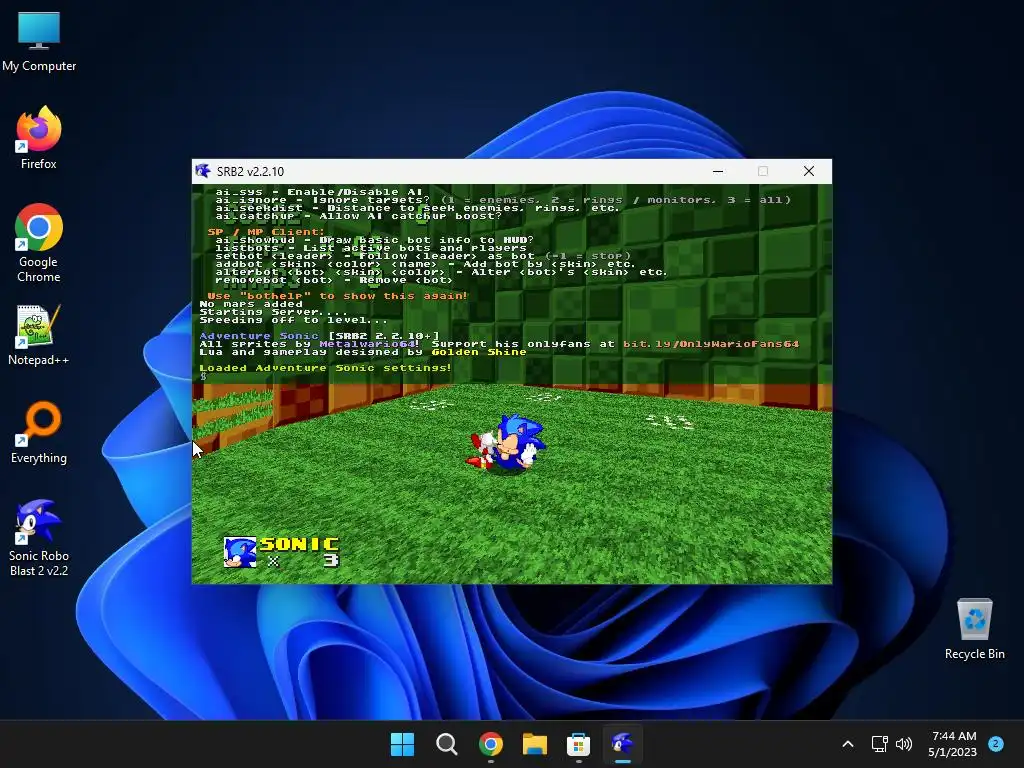Click the SRB2 window title icon
This screenshot has width=1024, height=768.
203,171
